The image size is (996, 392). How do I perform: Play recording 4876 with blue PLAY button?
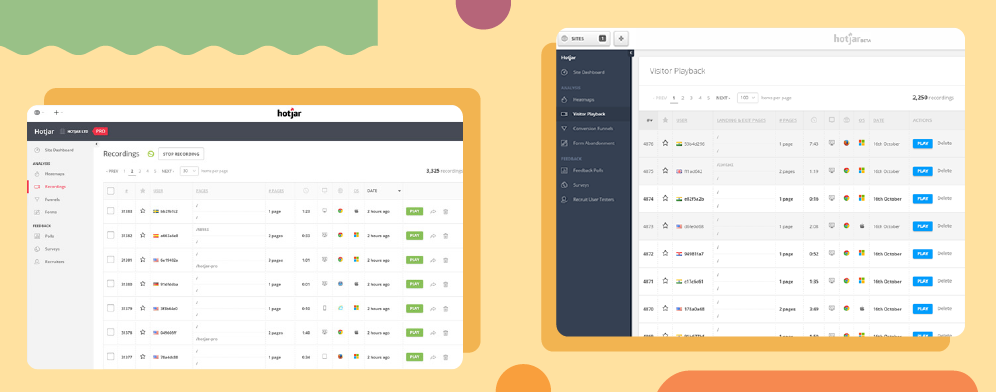(x=922, y=144)
